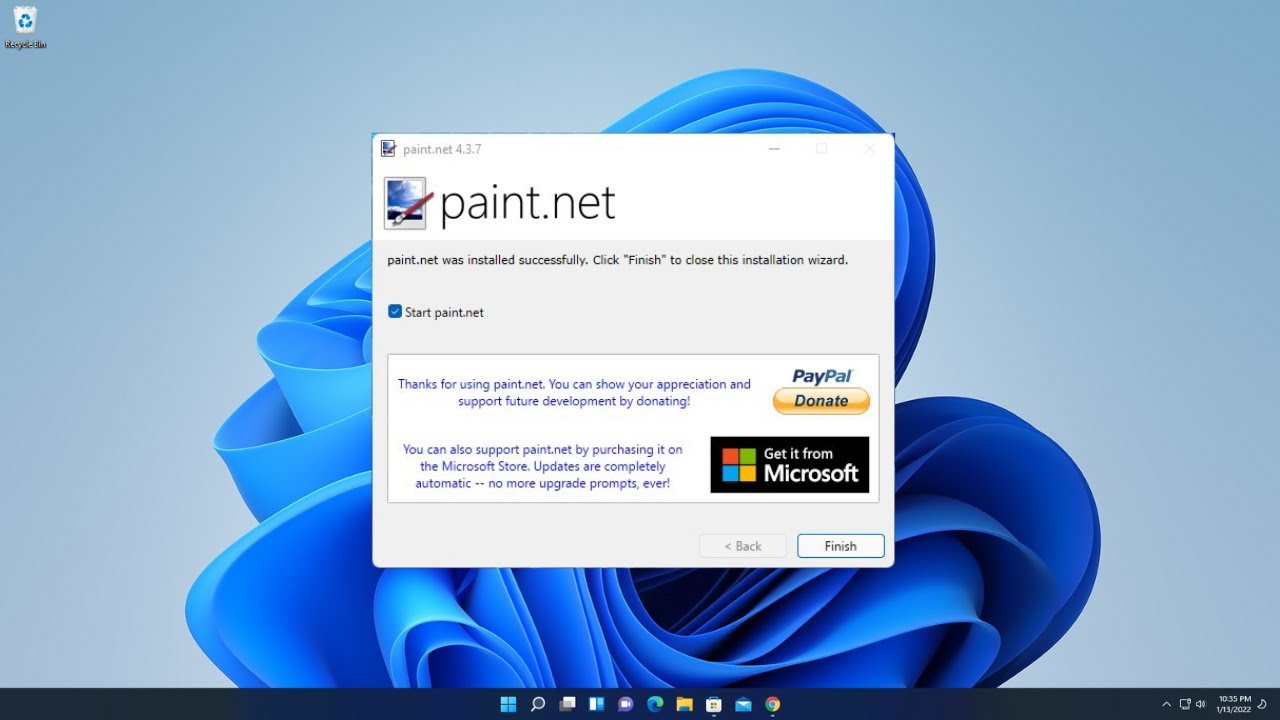The image size is (1280, 720).
Task: Open File Explorer from the taskbar
Action: point(684,704)
